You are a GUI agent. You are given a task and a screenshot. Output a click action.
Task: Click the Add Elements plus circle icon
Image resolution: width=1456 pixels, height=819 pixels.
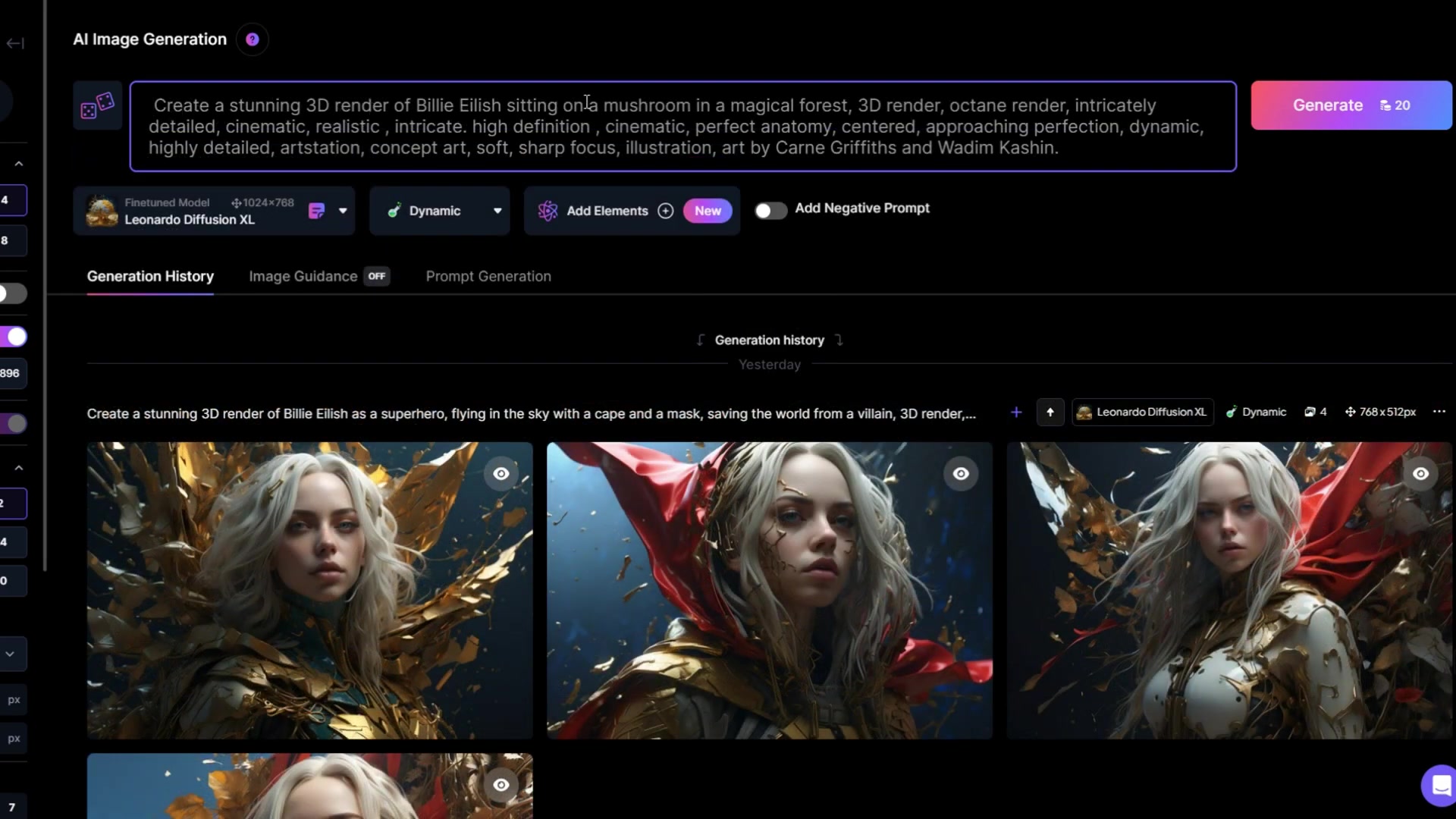tap(665, 211)
